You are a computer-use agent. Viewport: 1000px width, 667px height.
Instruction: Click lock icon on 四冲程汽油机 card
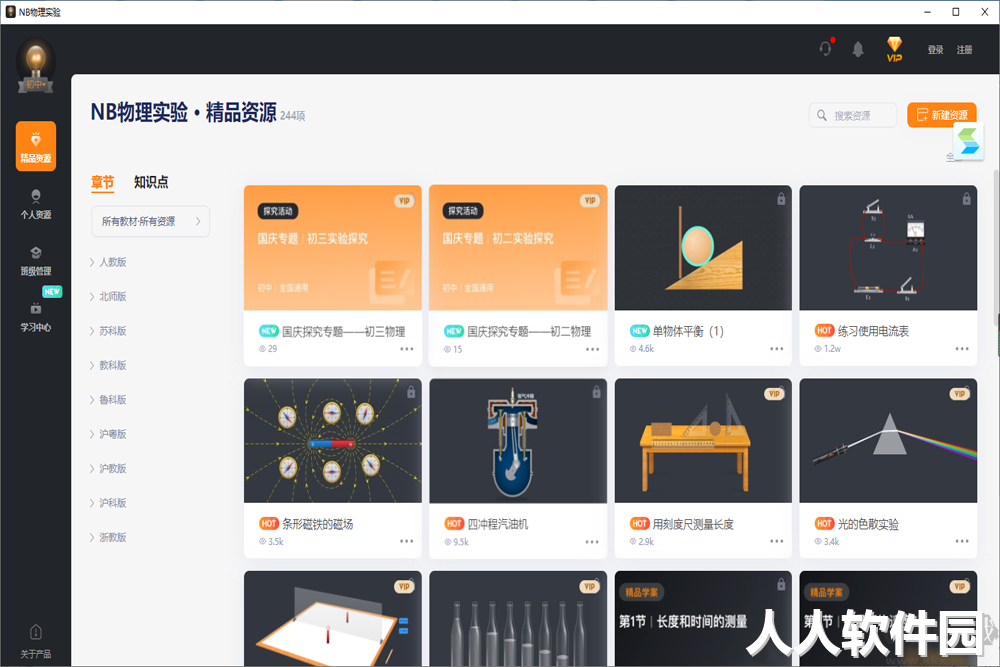coord(596,392)
